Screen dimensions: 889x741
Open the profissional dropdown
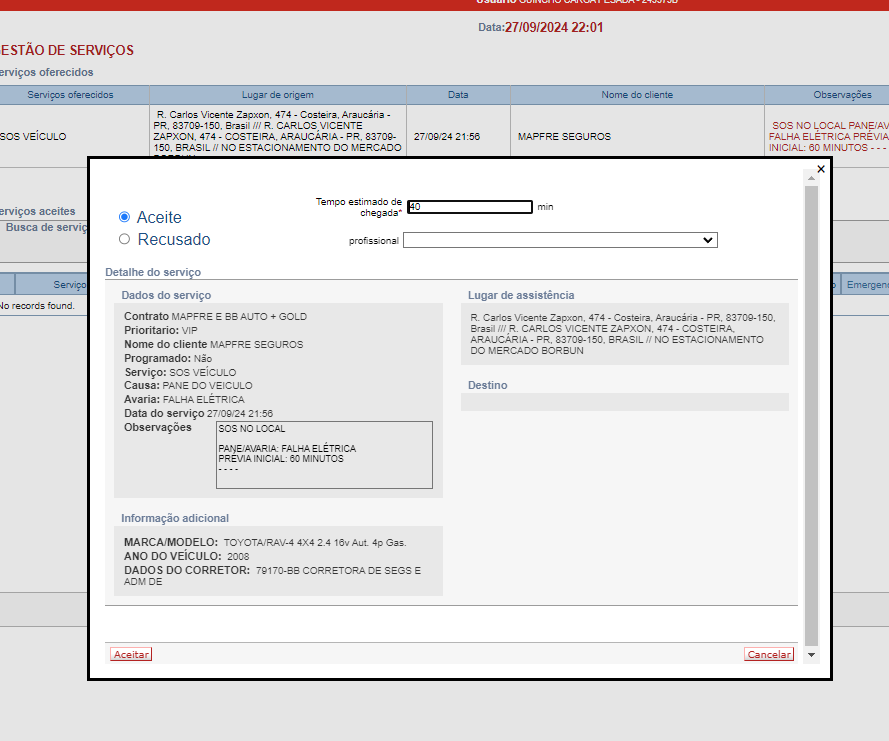(560, 240)
